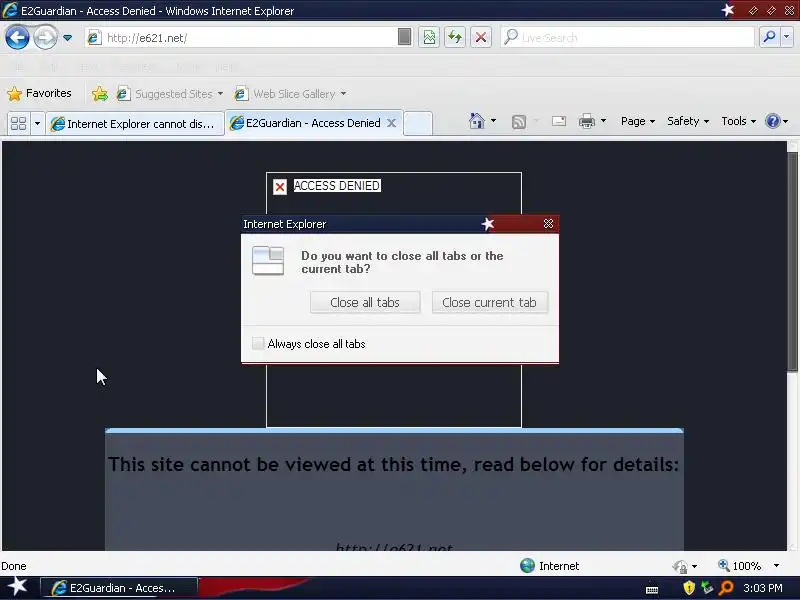The image size is (800, 600).
Task: Open a new blank tab
Action: [418, 124]
